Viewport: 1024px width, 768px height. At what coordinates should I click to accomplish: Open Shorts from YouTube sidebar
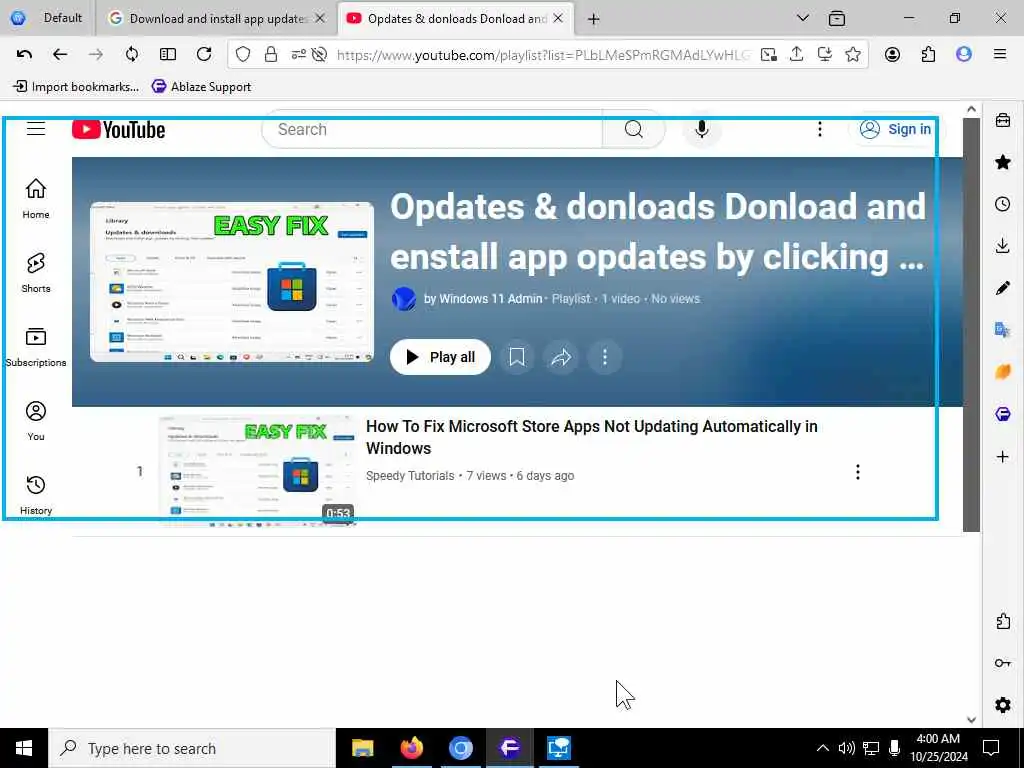[x=36, y=272]
